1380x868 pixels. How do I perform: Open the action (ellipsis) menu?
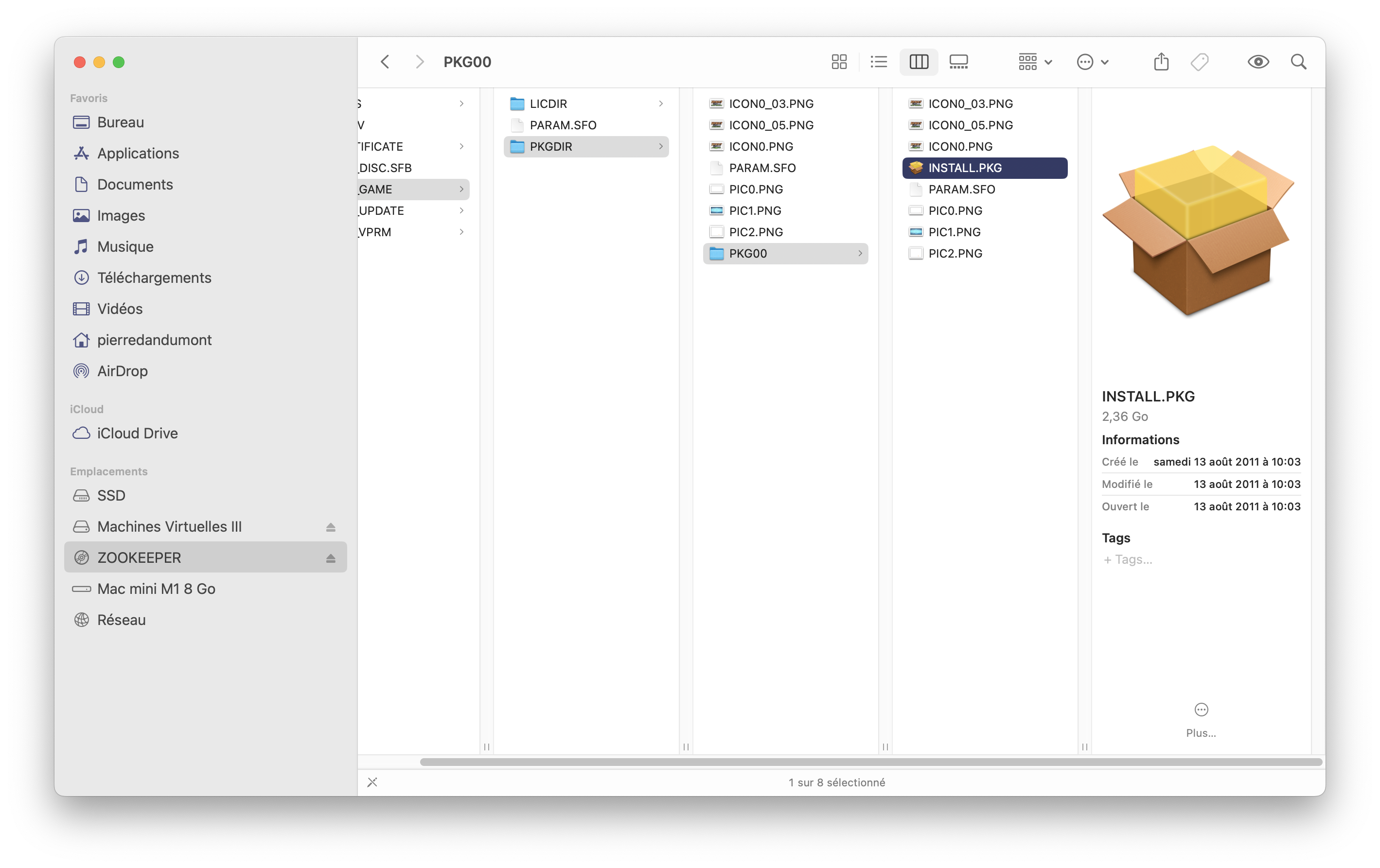click(1092, 62)
